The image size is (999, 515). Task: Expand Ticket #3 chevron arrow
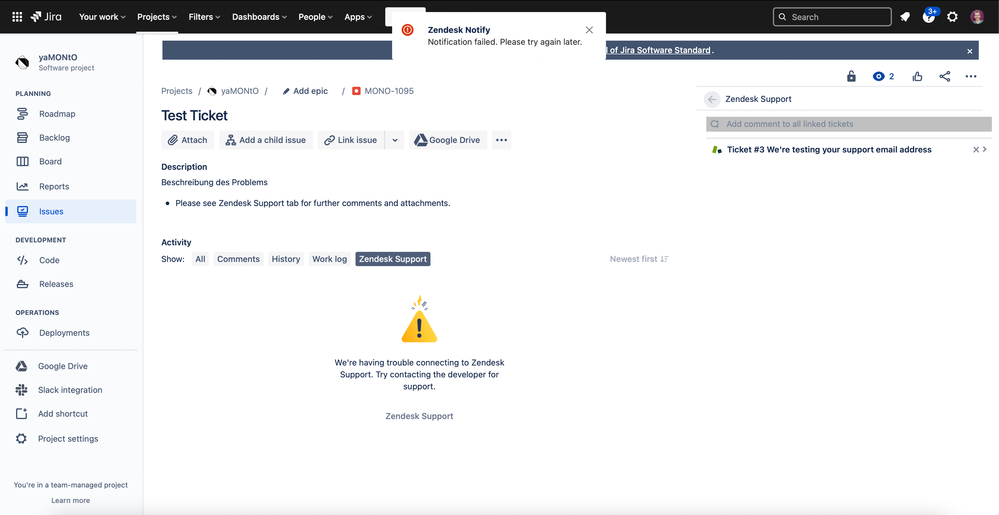(985, 150)
